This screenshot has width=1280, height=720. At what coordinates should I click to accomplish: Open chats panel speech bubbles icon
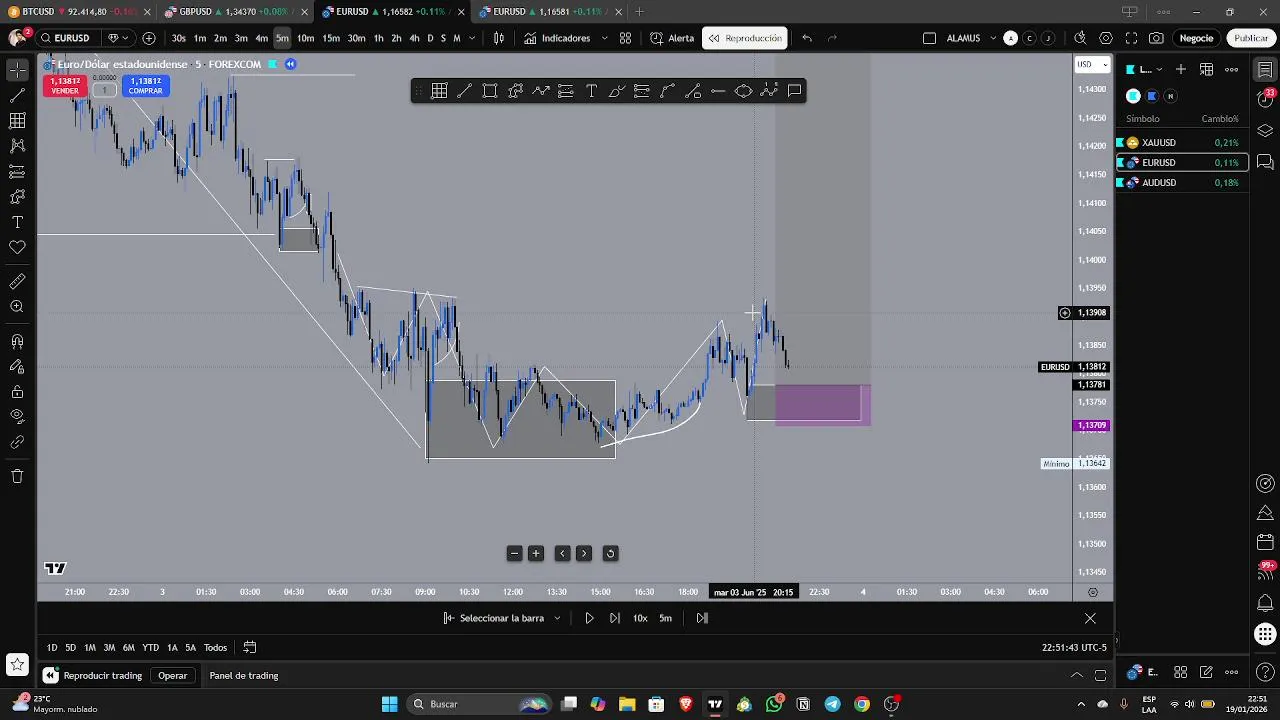tap(1265, 162)
